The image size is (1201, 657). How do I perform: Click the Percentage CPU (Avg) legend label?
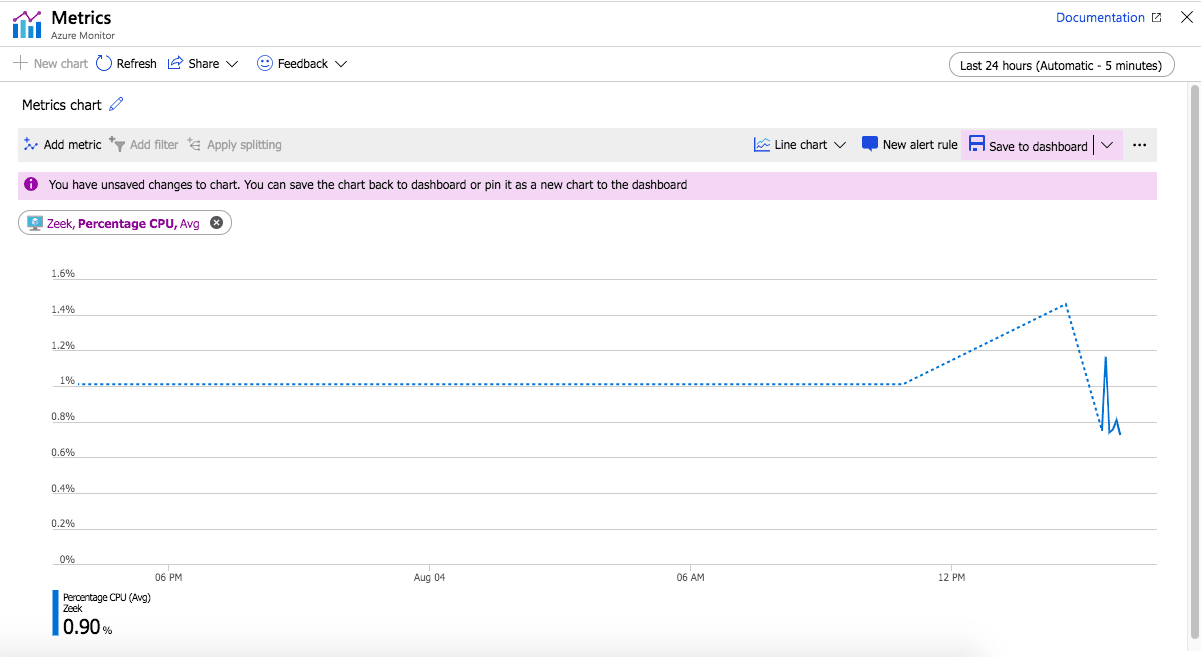pos(106,597)
